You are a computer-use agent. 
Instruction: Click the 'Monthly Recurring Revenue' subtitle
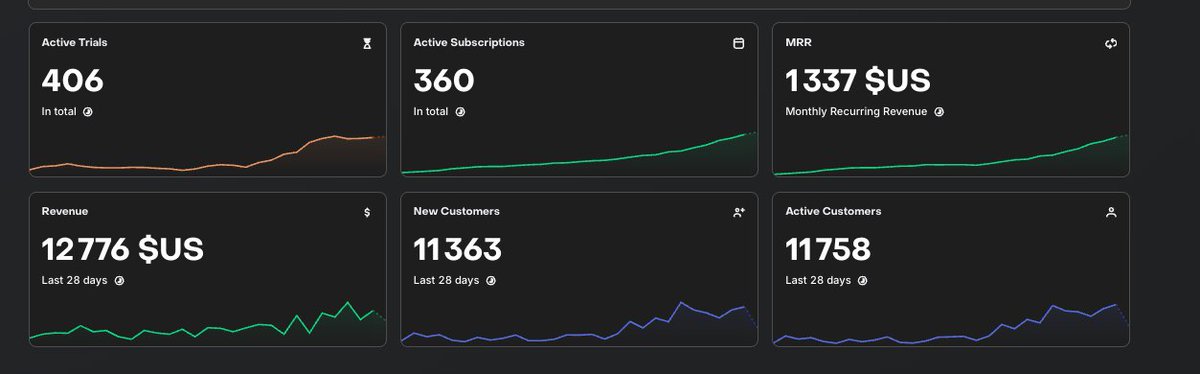(x=856, y=112)
